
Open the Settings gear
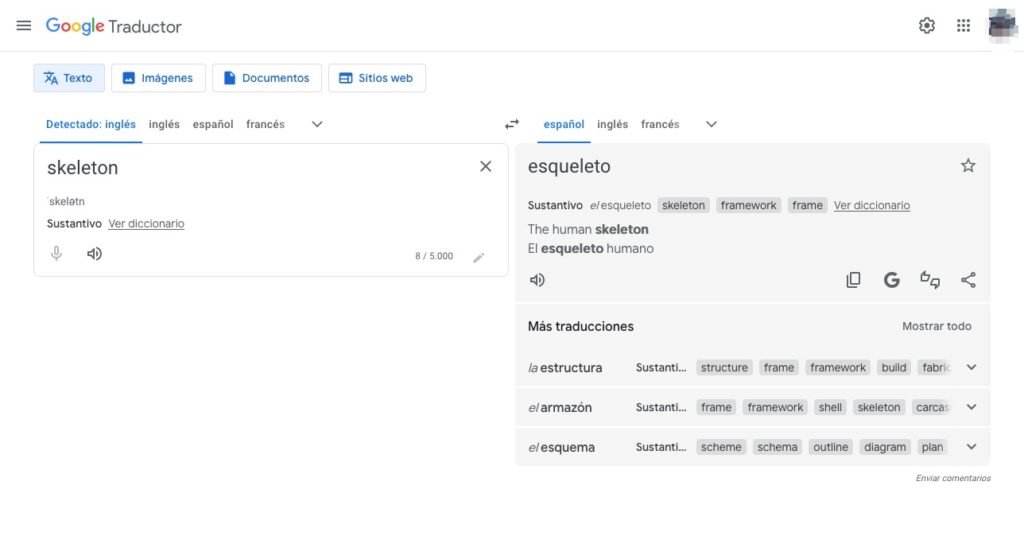(927, 25)
